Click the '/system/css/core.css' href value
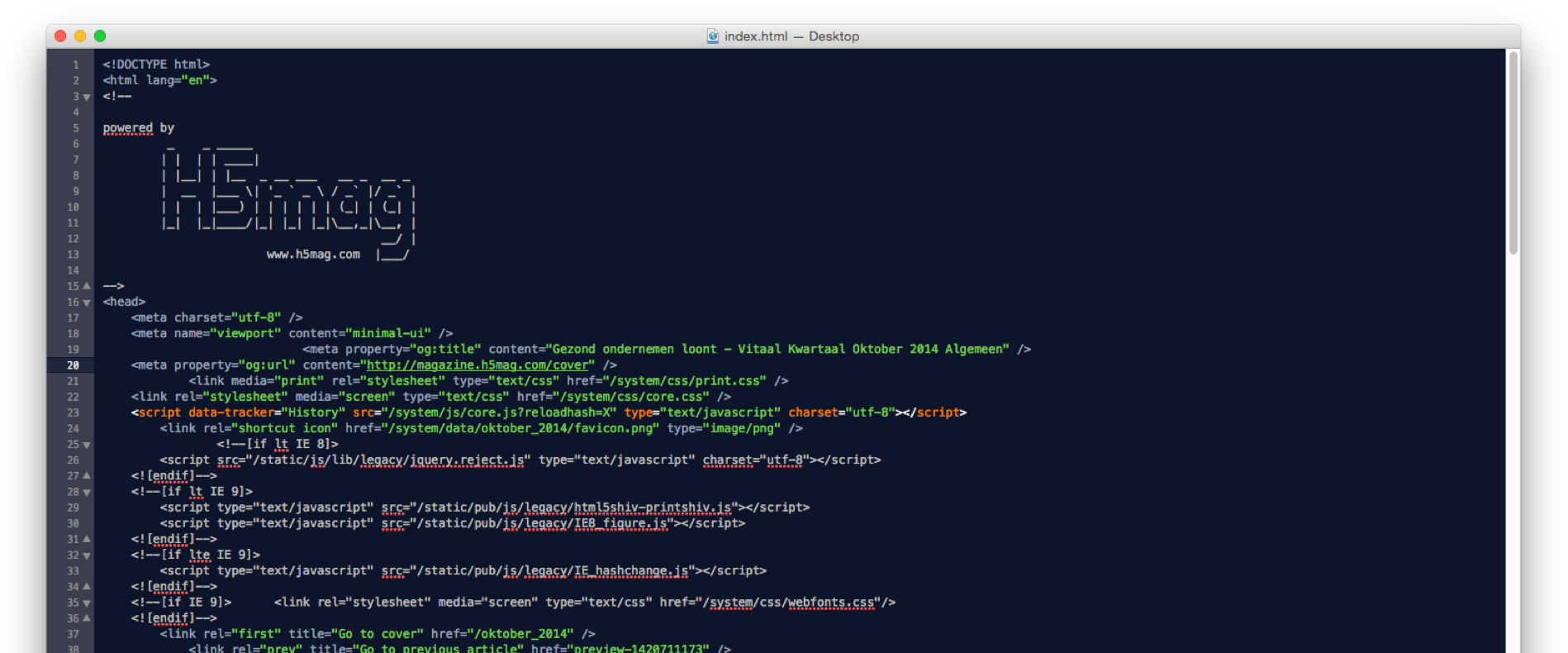1568x653 pixels. [x=631, y=397]
